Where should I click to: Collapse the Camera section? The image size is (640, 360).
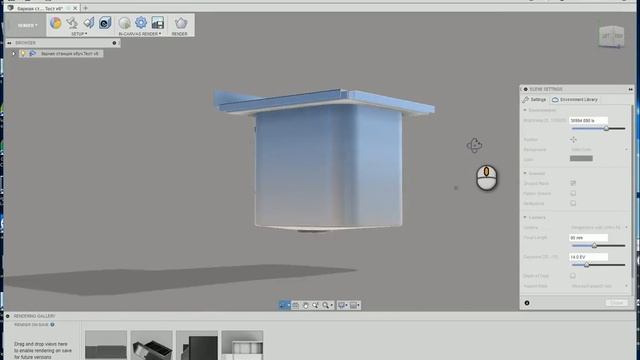click(525, 218)
